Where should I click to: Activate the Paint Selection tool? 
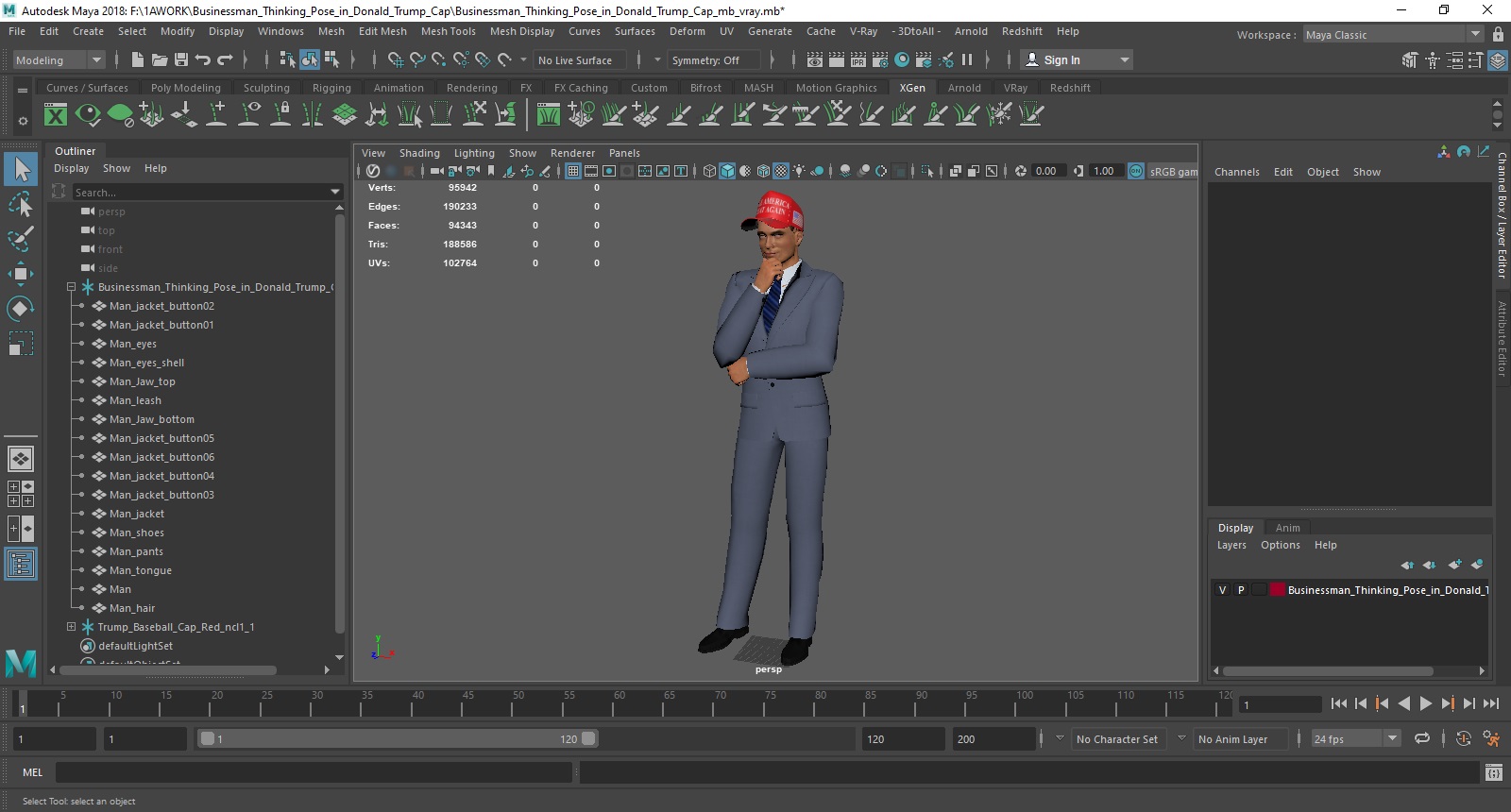(x=21, y=239)
